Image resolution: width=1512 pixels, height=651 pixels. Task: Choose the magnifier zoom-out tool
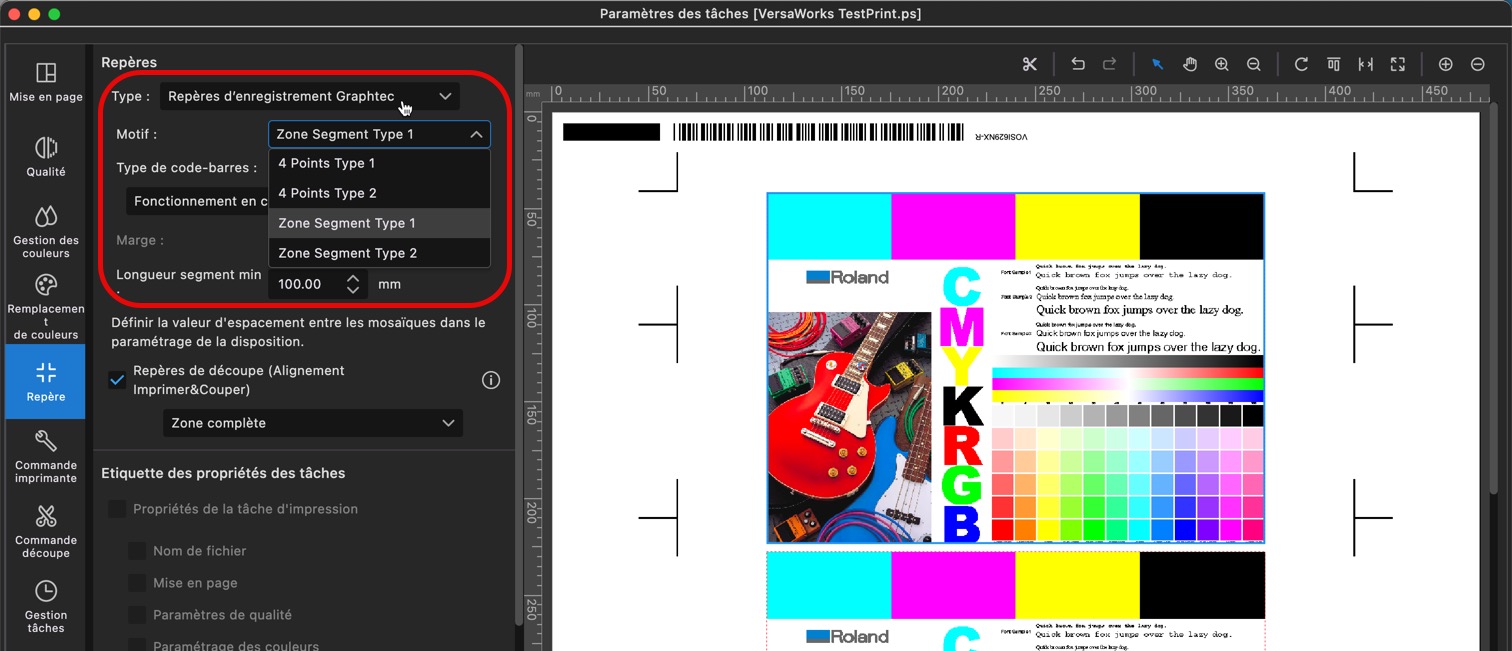point(1254,64)
